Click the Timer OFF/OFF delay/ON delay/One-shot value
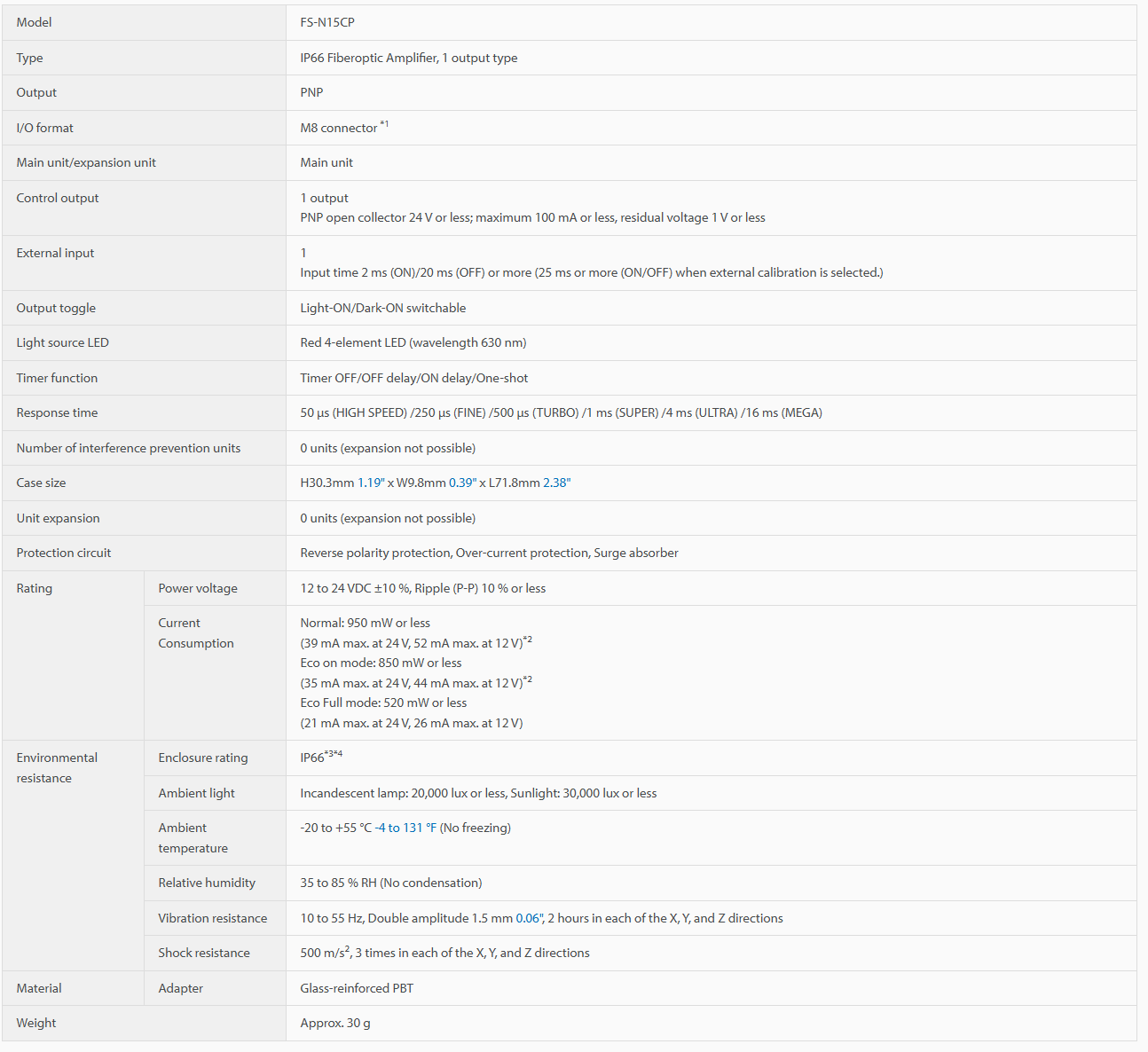The image size is (1148, 1052). tap(414, 378)
